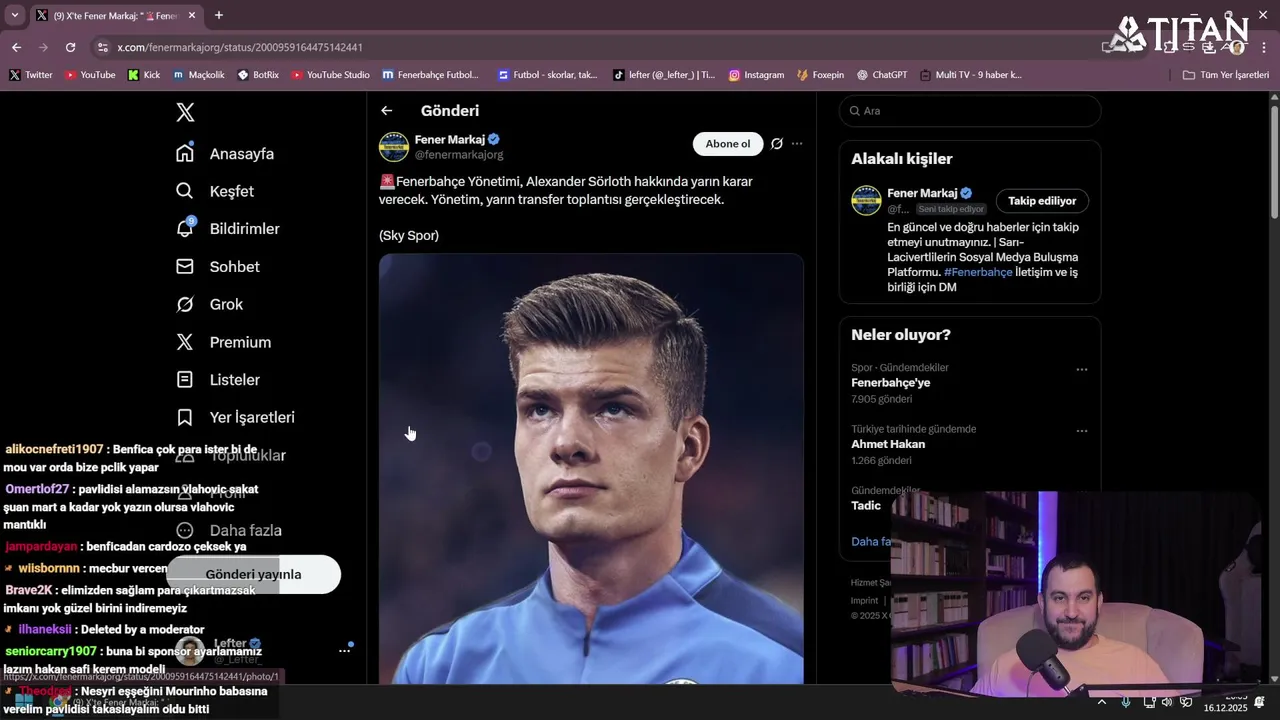The image size is (1280, 720).
Task: Open more options for Ahmet Hakan trend
Action: [x=1081, y=431]
